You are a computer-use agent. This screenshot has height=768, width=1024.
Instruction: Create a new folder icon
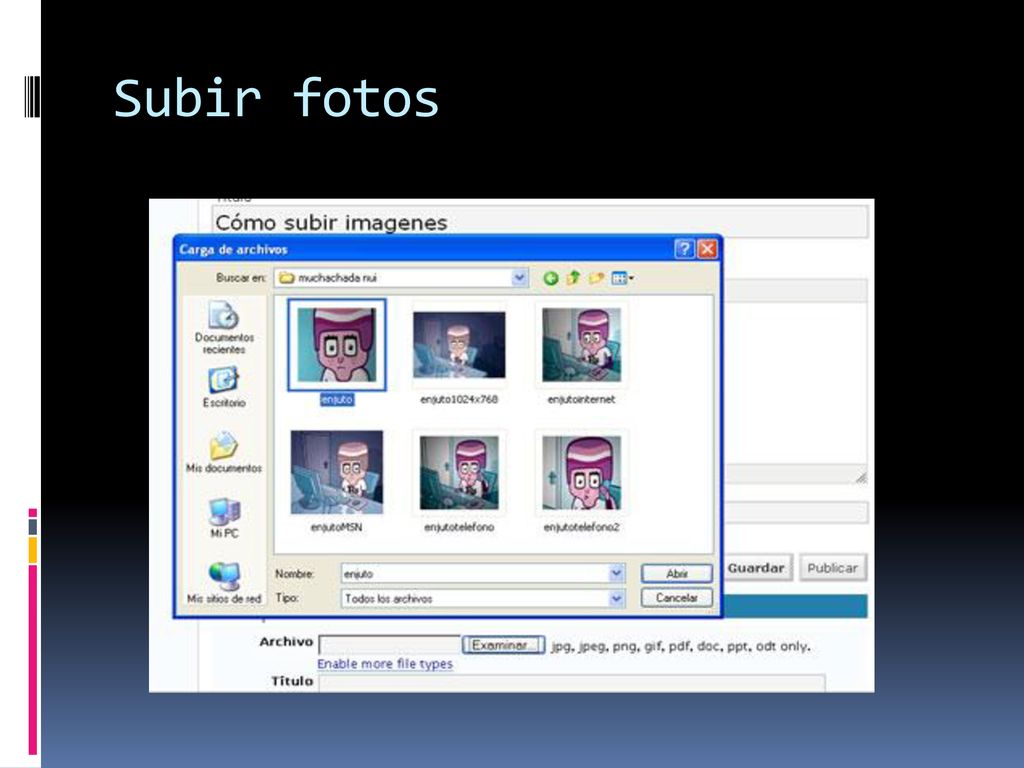596,278
